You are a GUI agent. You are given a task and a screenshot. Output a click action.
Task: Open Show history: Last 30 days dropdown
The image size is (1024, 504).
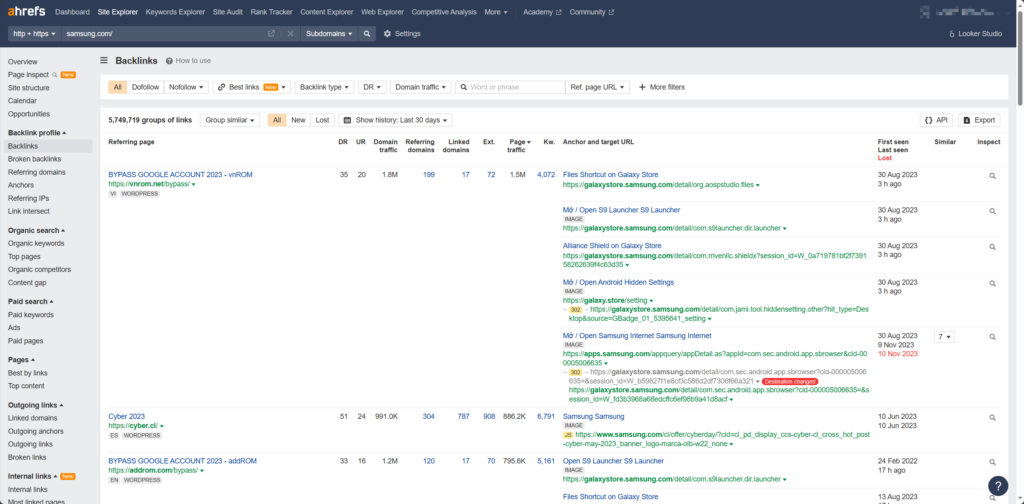pos(395,120)
